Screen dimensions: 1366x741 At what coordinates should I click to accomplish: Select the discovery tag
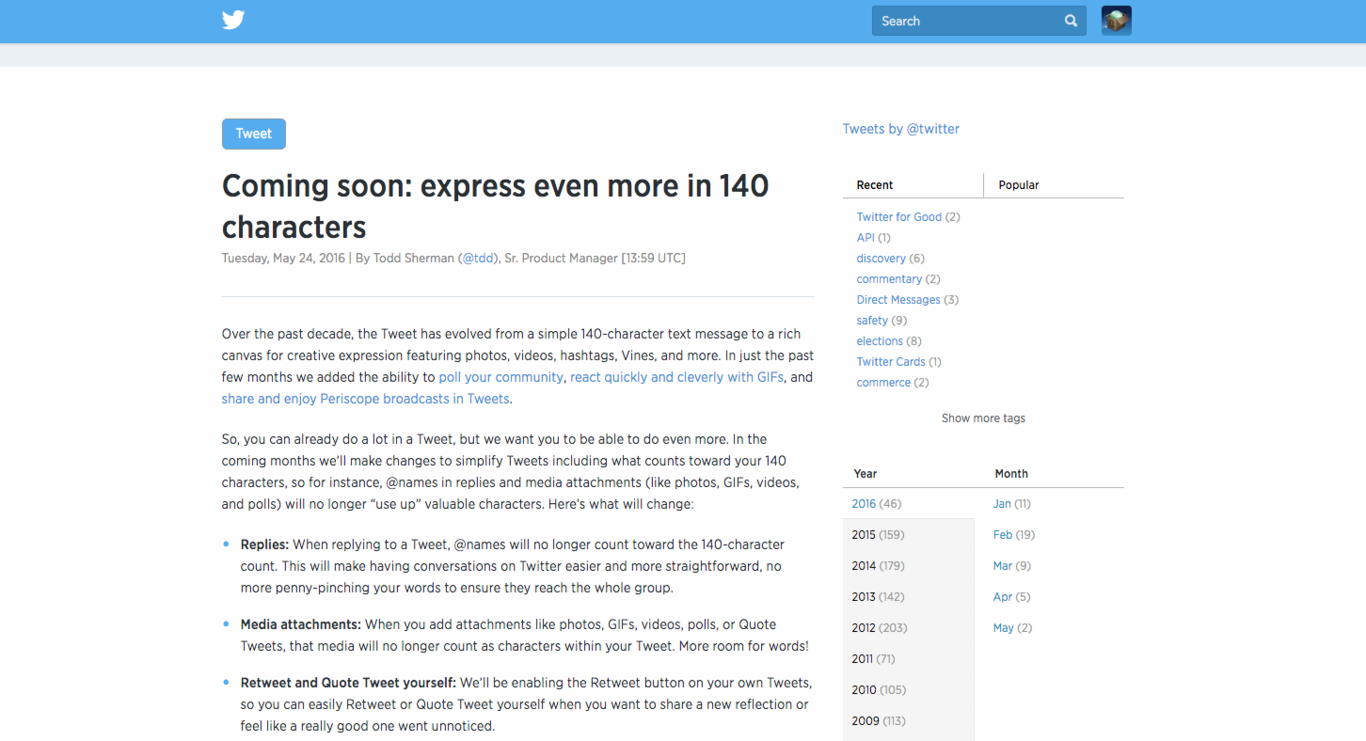(881, 259)
